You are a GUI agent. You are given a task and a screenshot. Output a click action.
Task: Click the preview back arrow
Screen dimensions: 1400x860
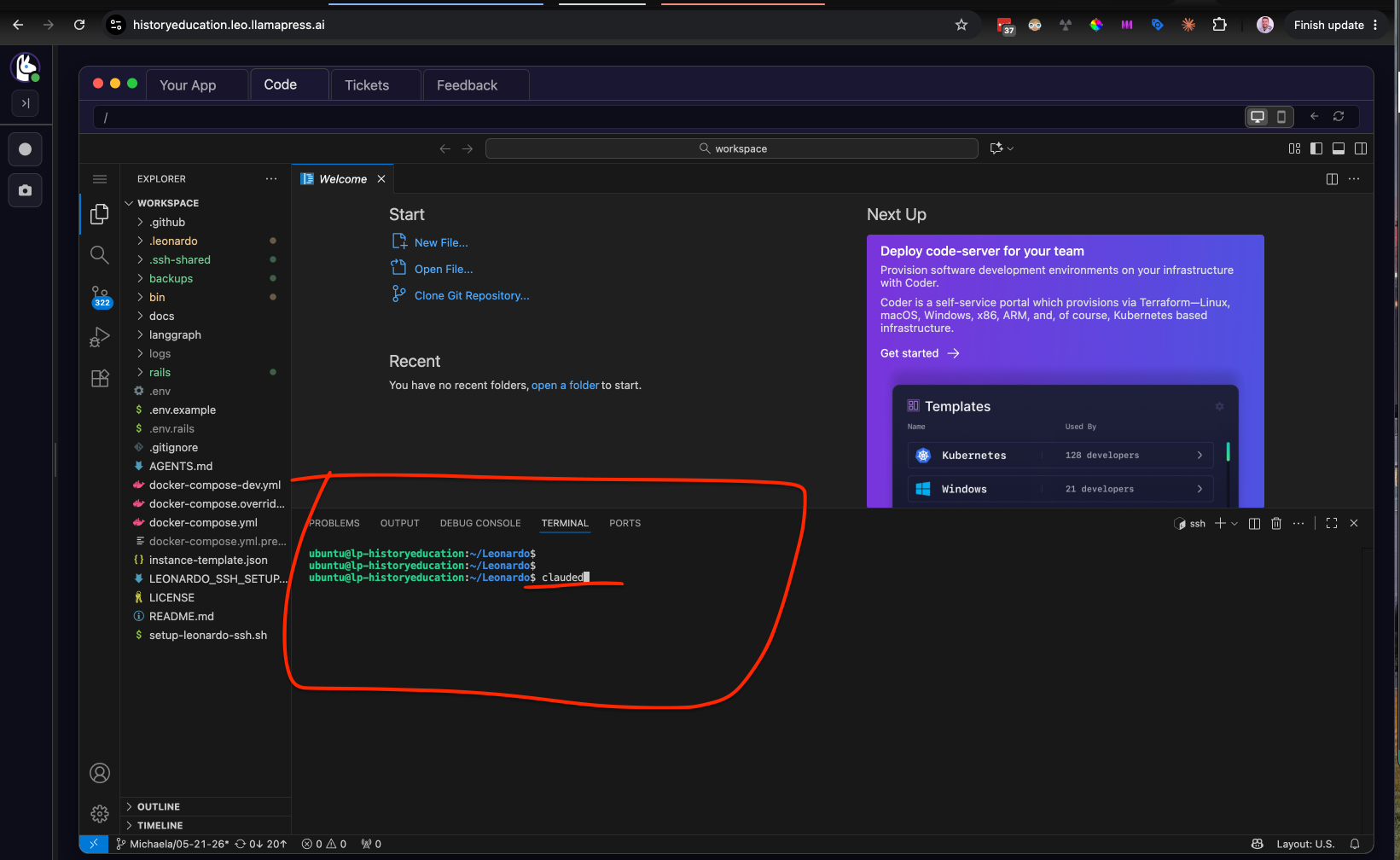[x=1315, y=117]
